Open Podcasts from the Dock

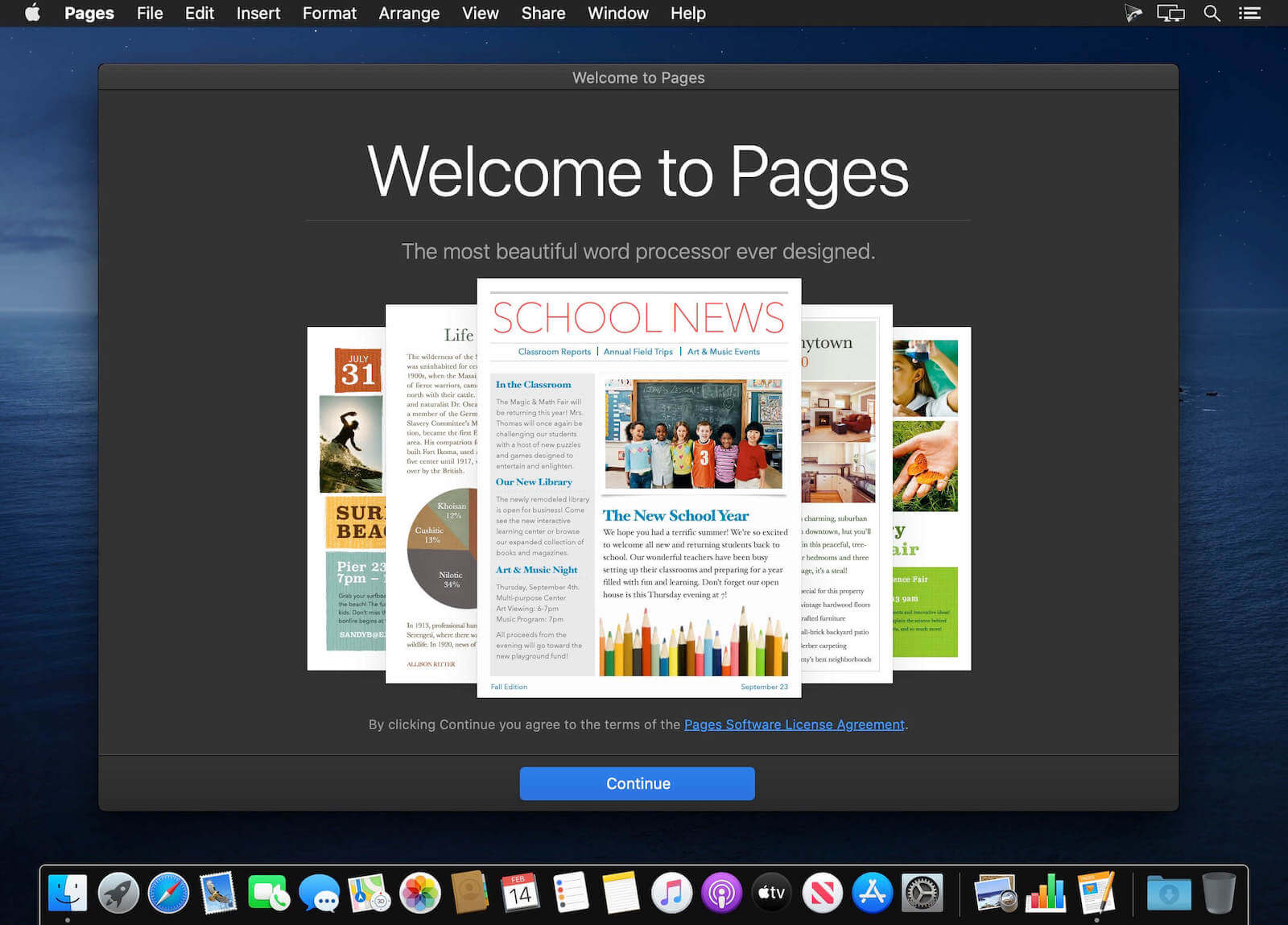tap(721, 893)
